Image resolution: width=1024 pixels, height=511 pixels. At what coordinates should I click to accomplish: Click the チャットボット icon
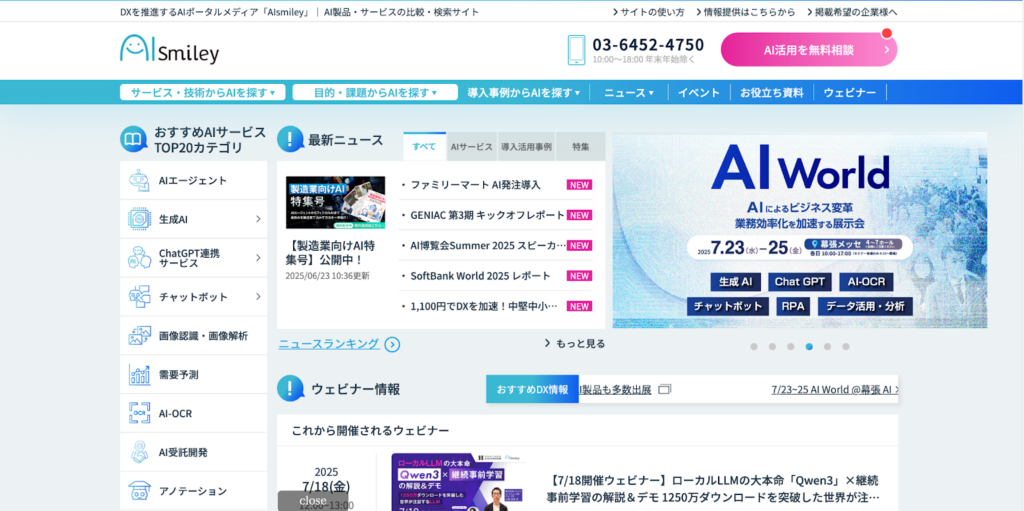139,297
